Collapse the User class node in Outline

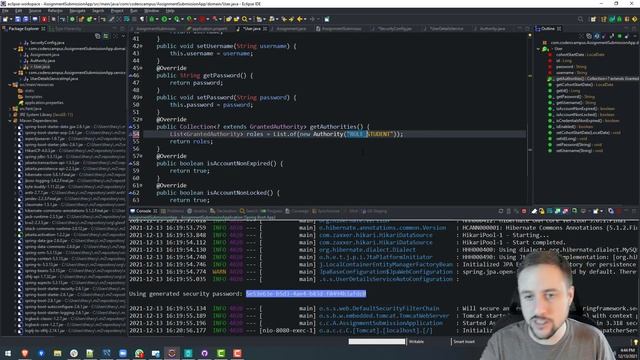(538, 49)
